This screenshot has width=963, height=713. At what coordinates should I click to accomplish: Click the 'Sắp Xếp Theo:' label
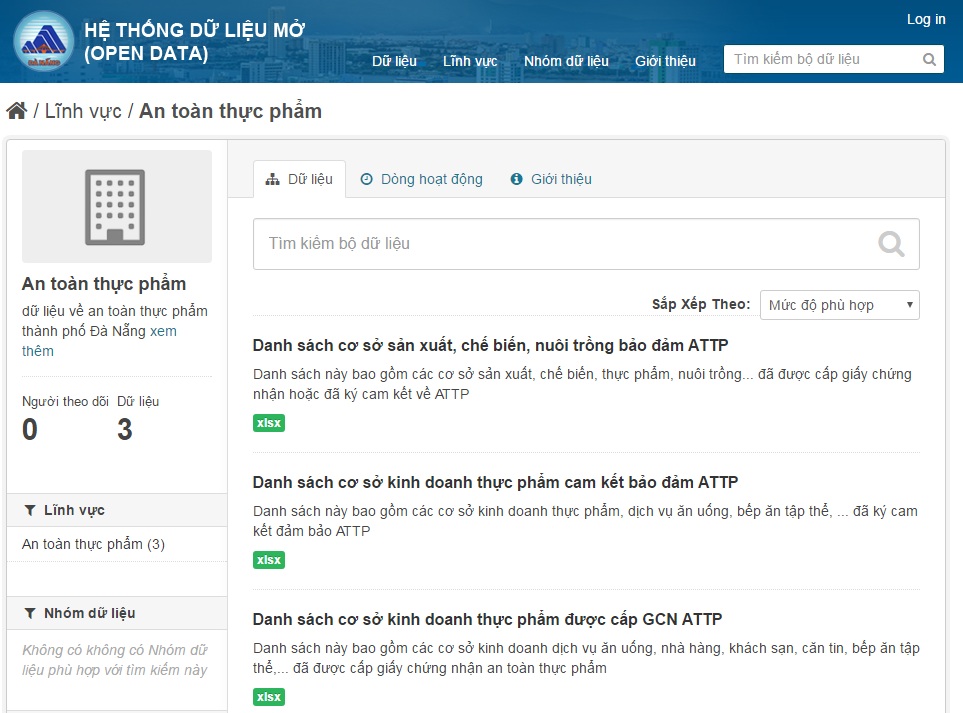click(701, 305)
